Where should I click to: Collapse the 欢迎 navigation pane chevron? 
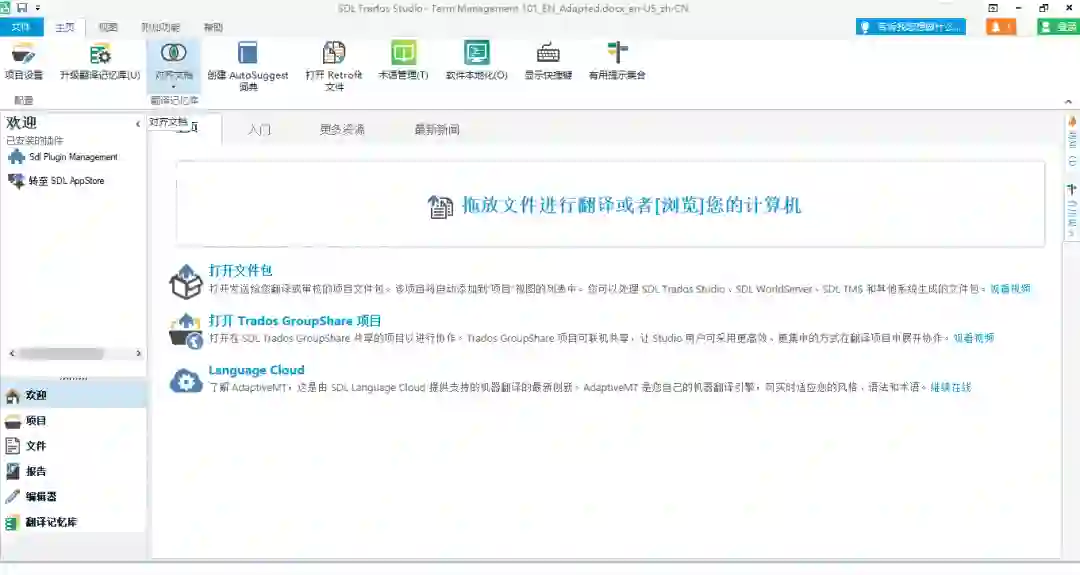coord(138,124)
